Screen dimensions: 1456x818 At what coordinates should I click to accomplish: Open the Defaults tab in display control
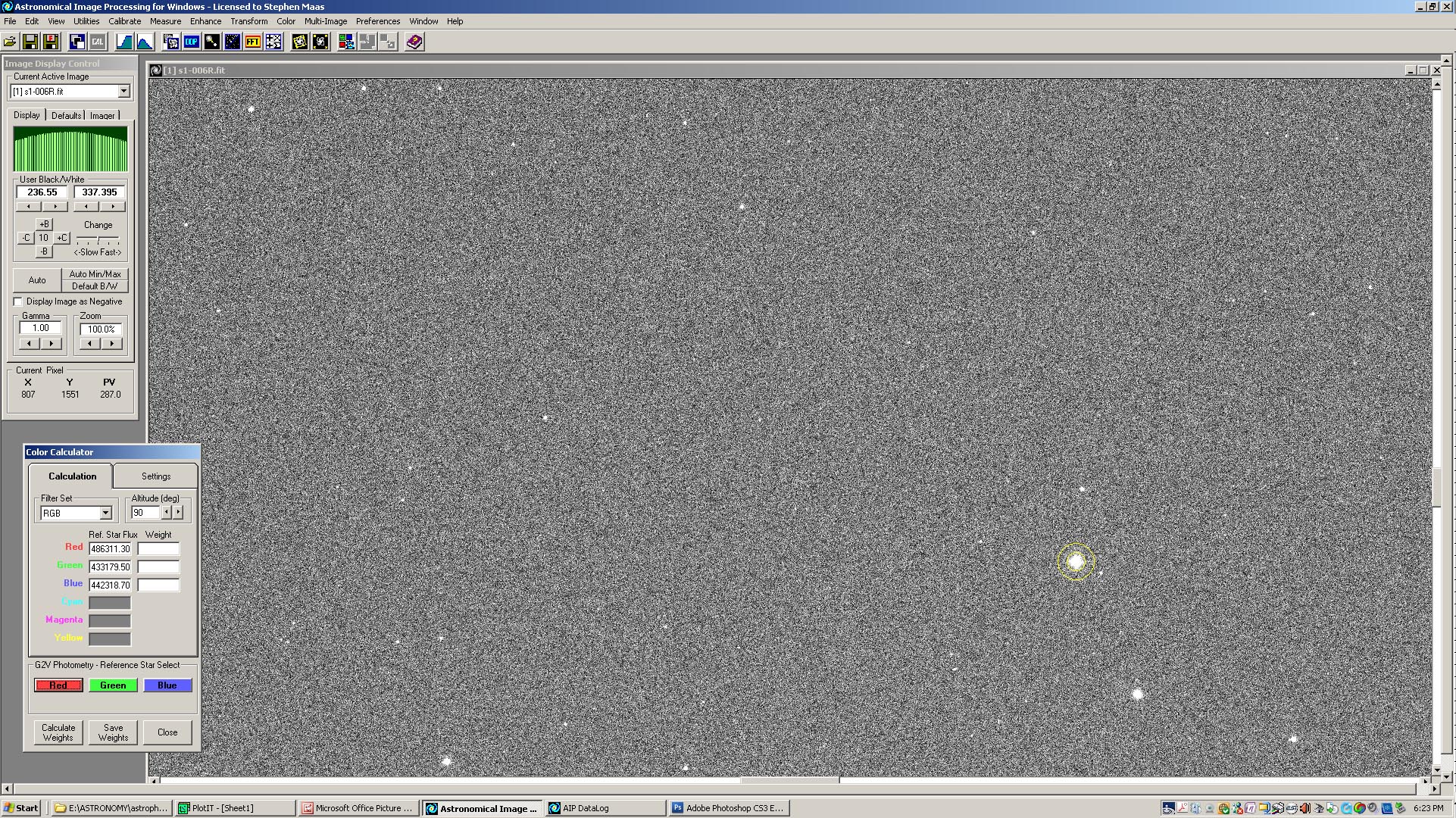coord(66,116)
